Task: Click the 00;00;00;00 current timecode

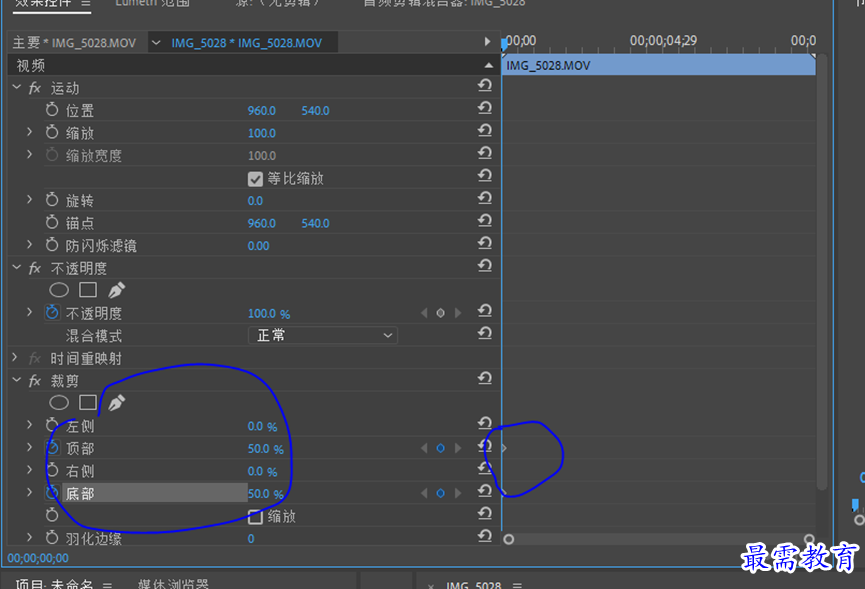Action: click(38, 558)
